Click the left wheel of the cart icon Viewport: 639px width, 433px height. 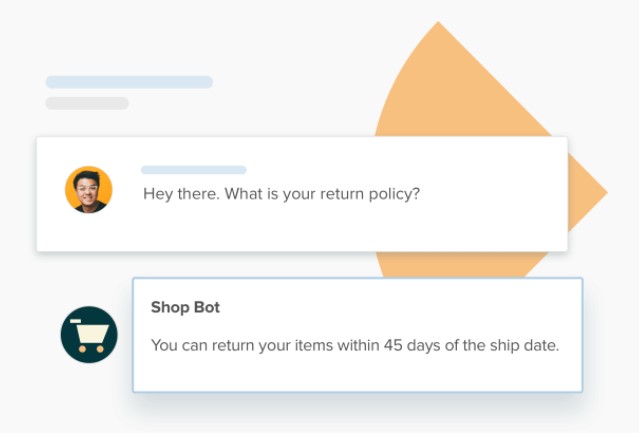tap(82, 349)
